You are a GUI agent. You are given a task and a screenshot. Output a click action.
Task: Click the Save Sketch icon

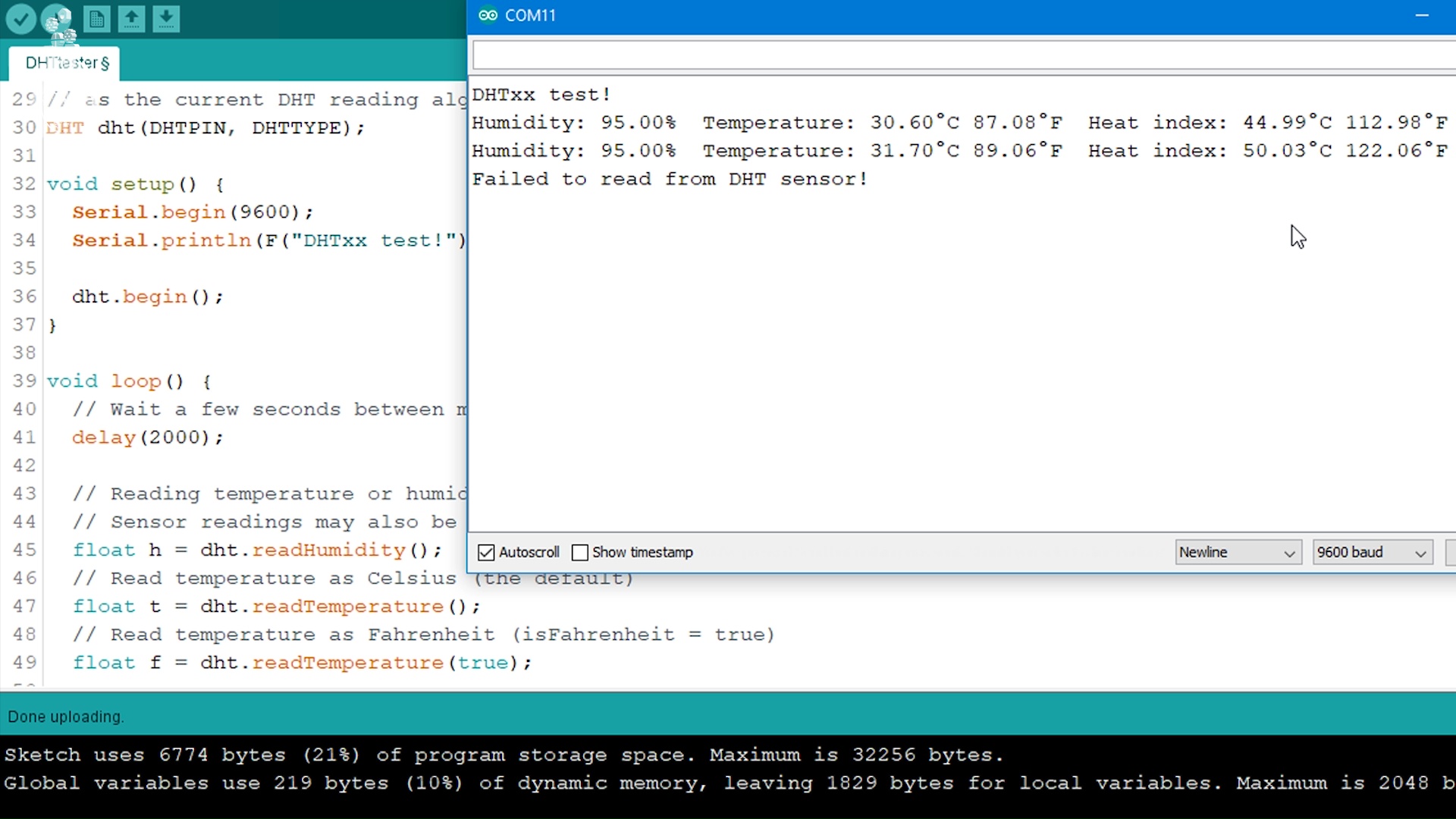coord(165,17)
